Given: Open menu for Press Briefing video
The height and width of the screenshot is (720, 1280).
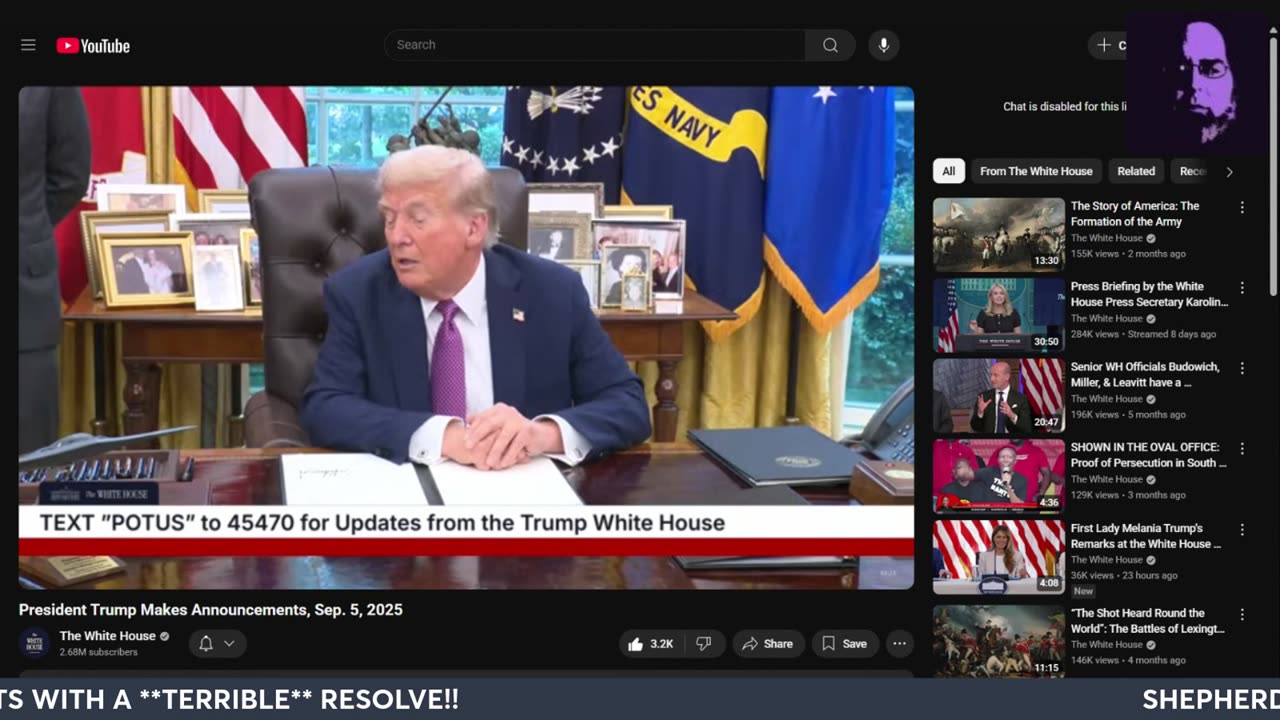Looking at the screenshot, I should [1242, 288].
